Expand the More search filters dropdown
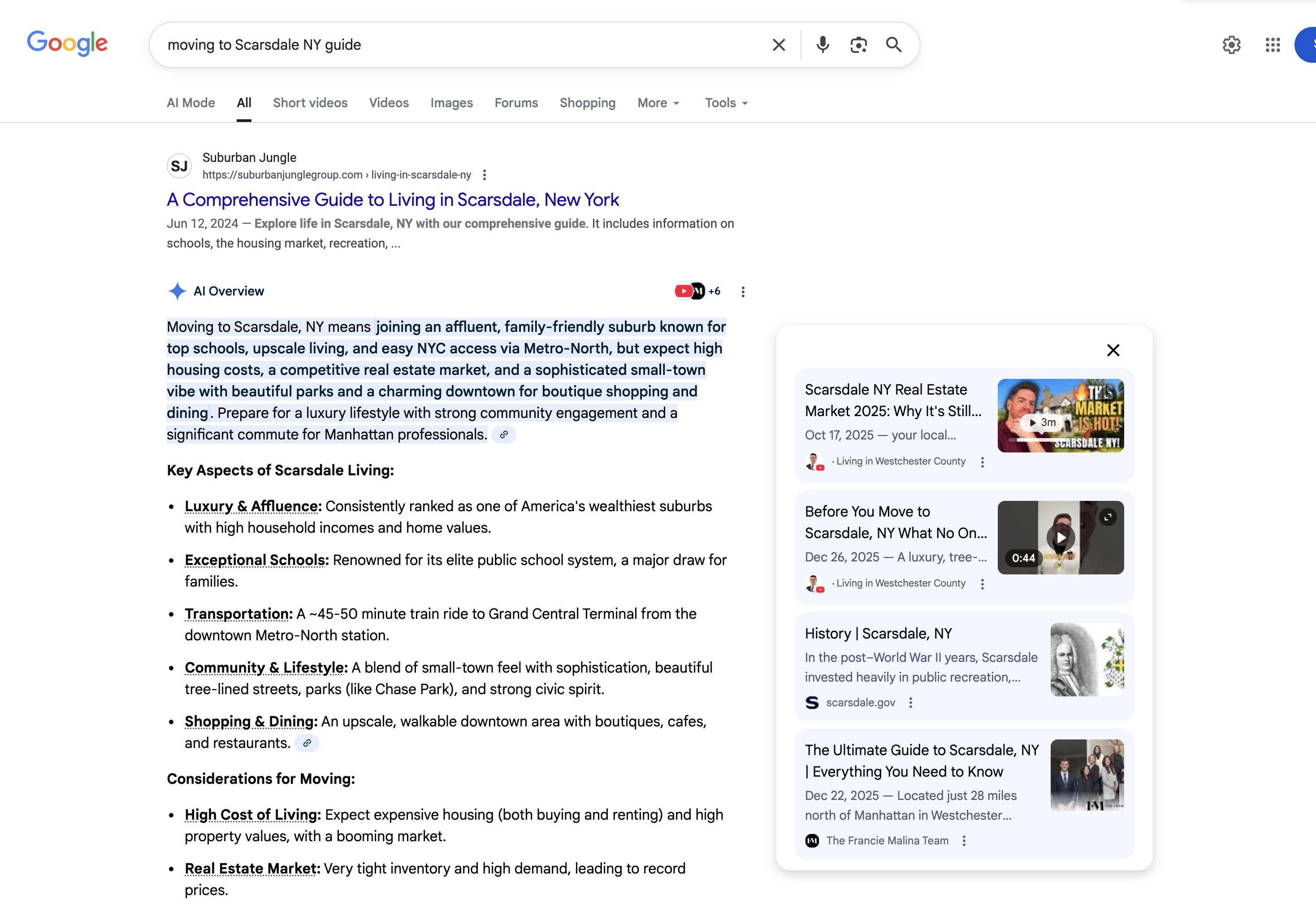This screenshot has width=1316, height=904. coord(658,103)
